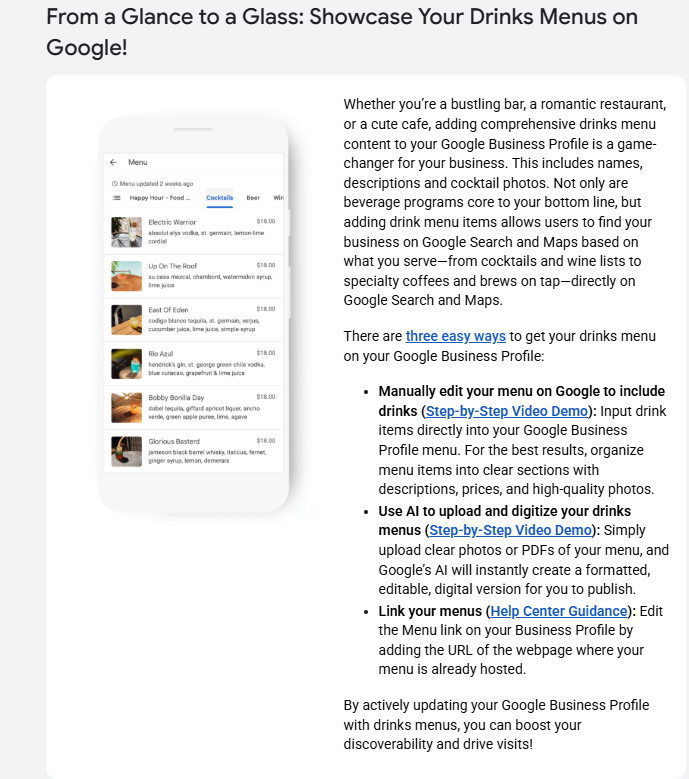This screenshot has width=689, height=779.
Task: Click the 'Bobby Bonilla Day' item name
Action: click(176, 397)
